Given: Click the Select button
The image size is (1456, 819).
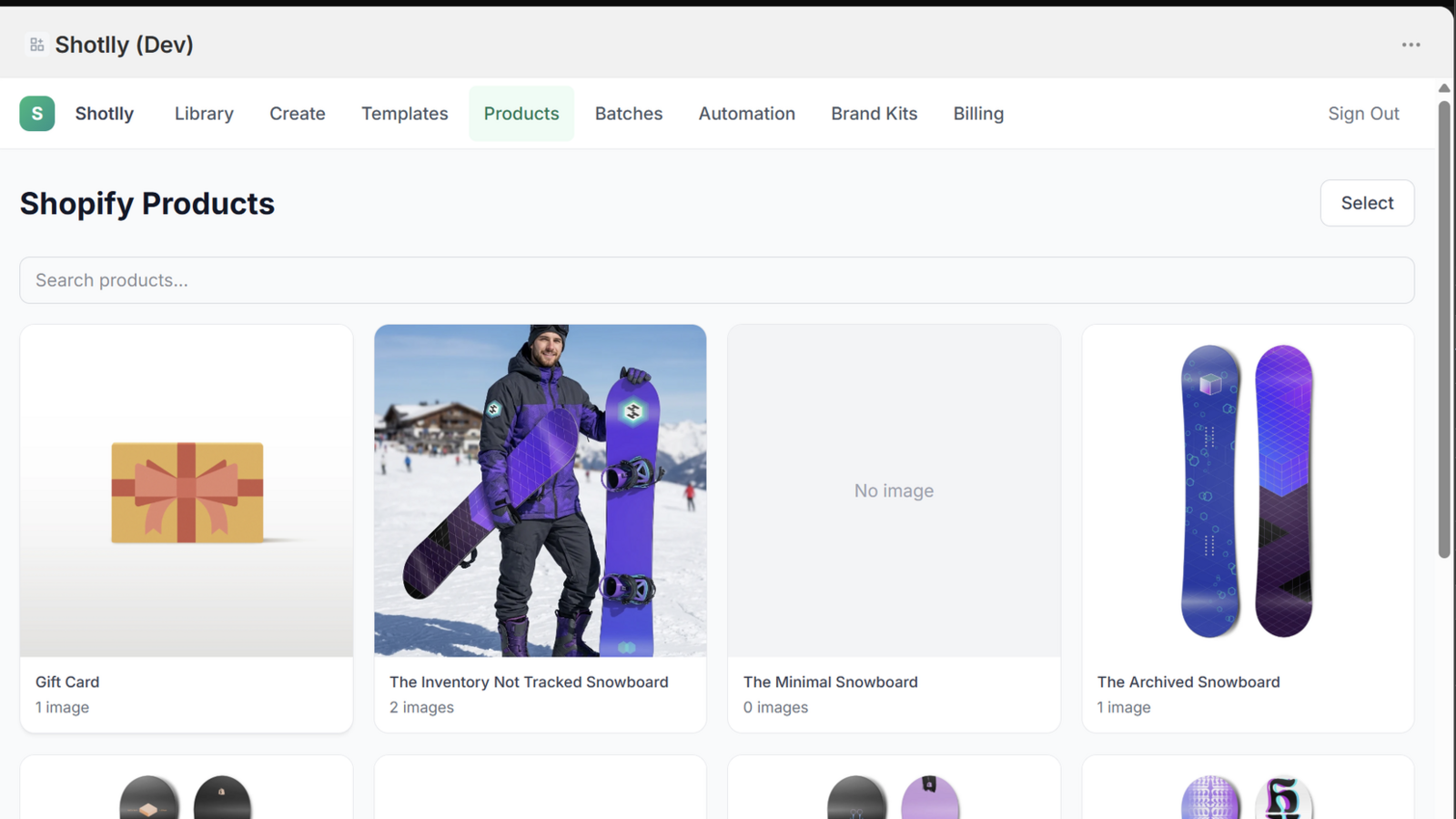Looking at the screenshot, I should (1368, 203).
